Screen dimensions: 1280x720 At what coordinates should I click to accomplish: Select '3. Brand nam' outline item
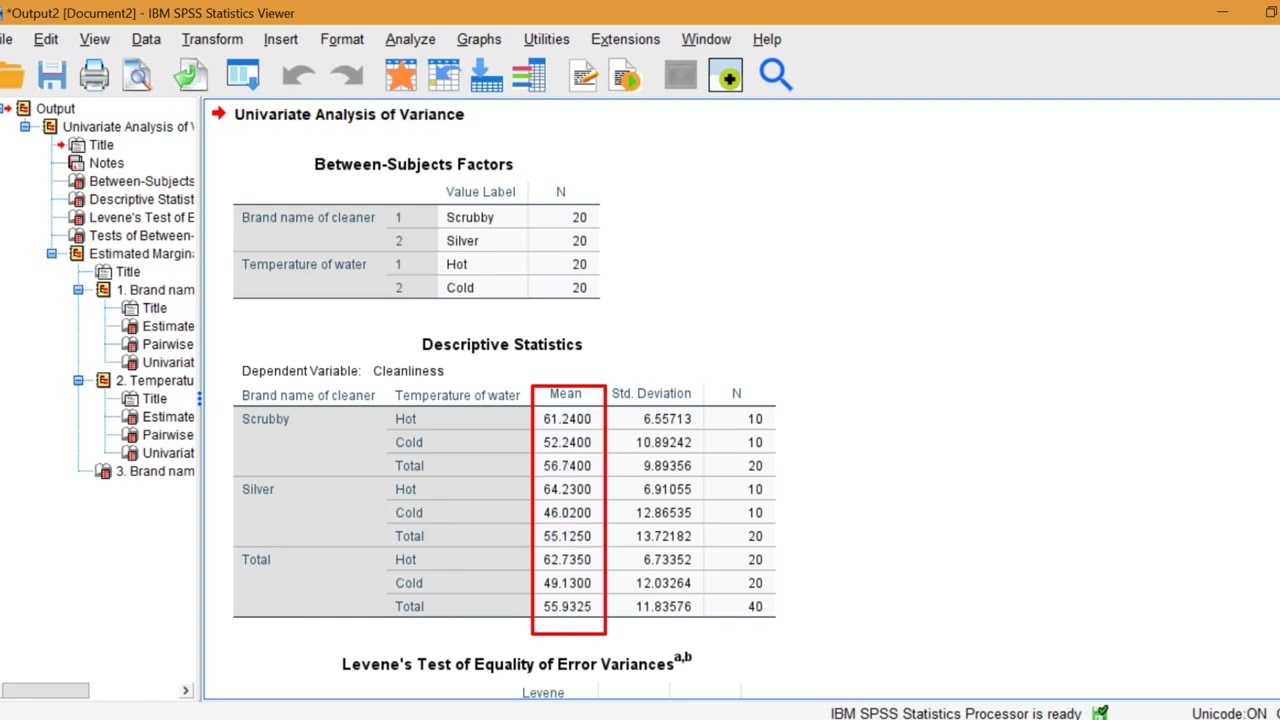point(155,471)
